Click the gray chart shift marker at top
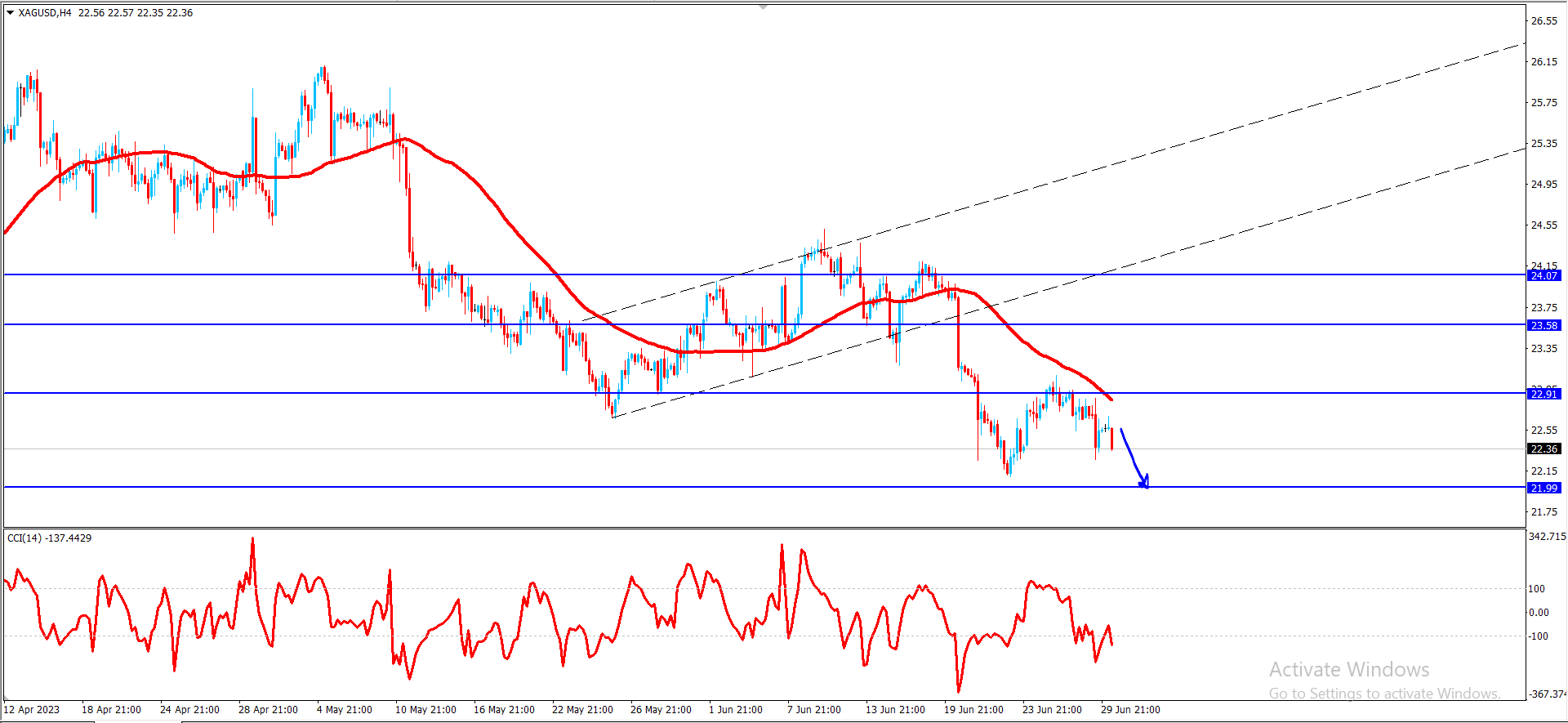Screen dimensions: 1568x723 point(764,7)
